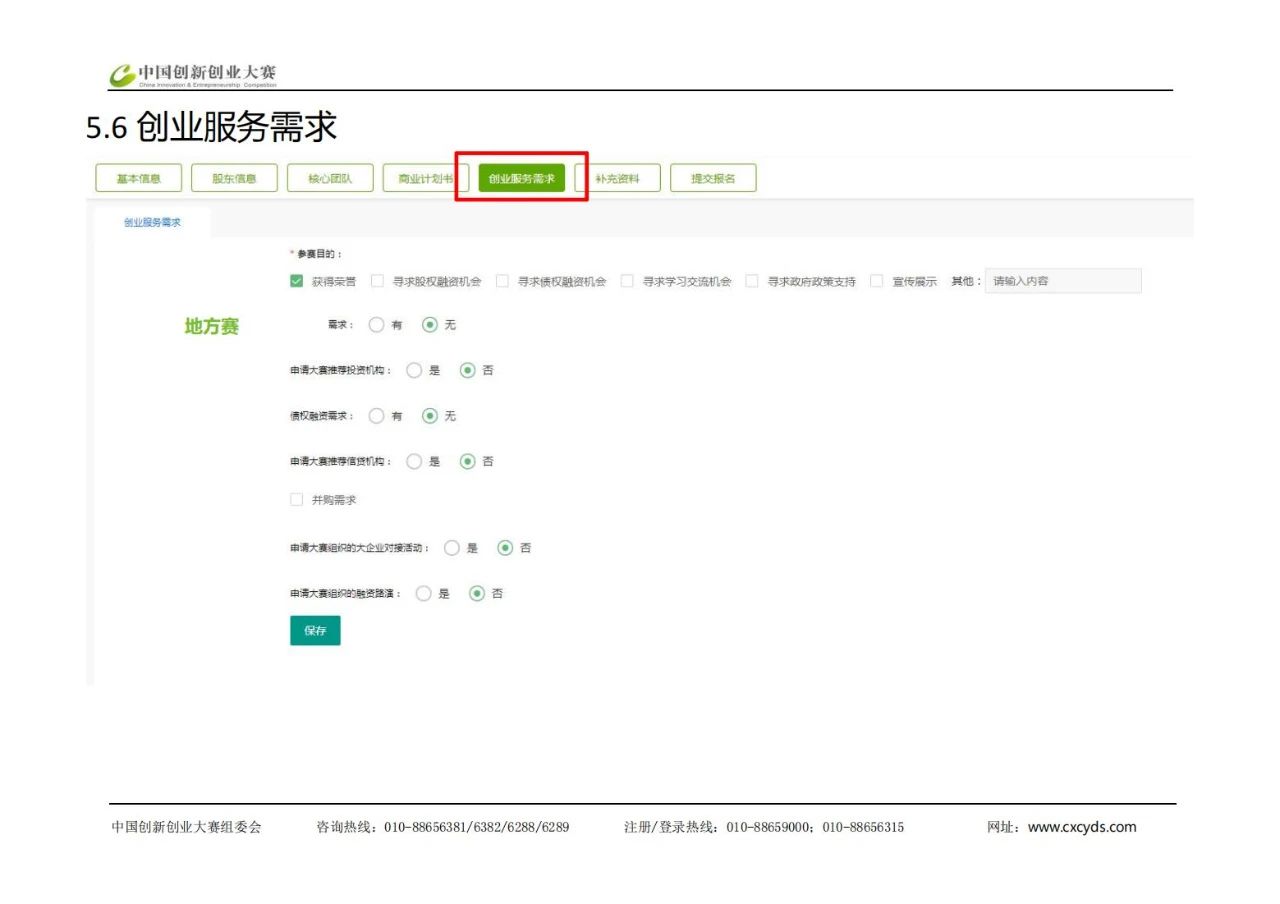
Task: Tick 寻求学习交流机会 checkbox
Action: (x=627, y=281)
